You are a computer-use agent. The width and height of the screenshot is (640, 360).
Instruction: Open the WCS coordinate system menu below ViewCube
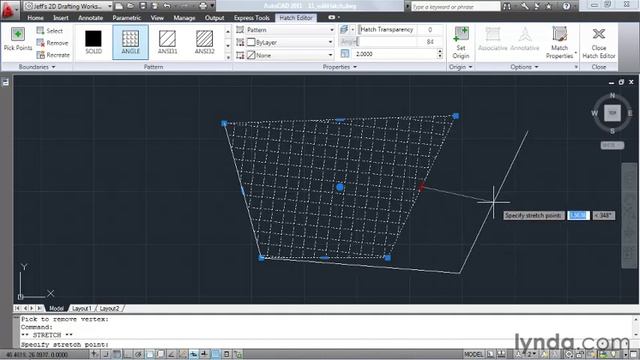[x=612, y=145]
